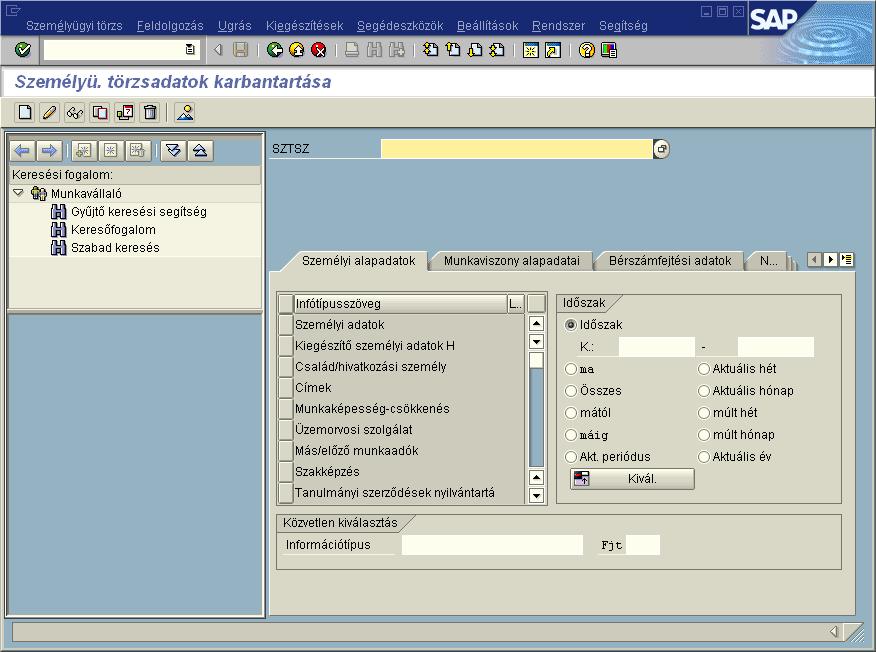Click the yellow Exit arrow icon
876x652 pixels.
tap(297, 50)
